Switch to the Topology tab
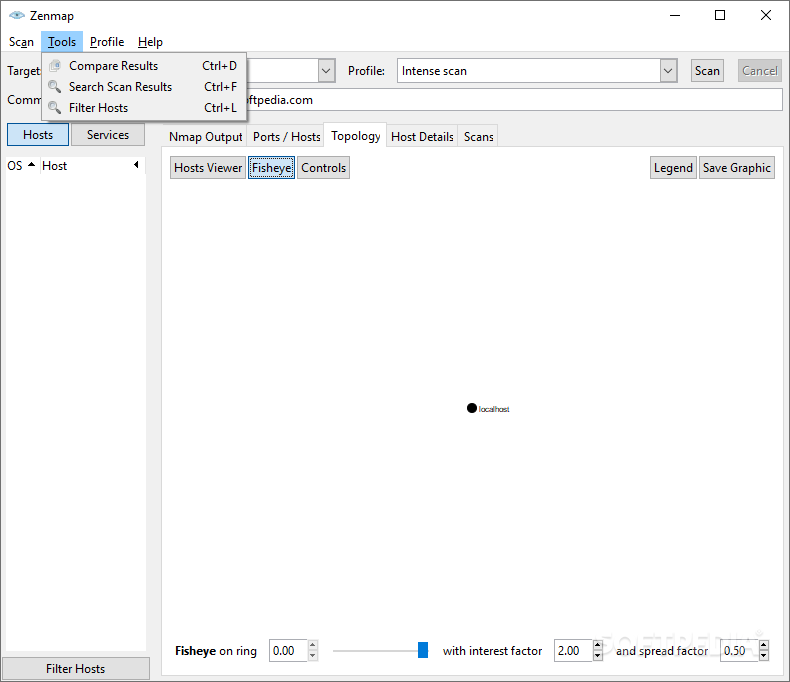 tap(356, 136)
